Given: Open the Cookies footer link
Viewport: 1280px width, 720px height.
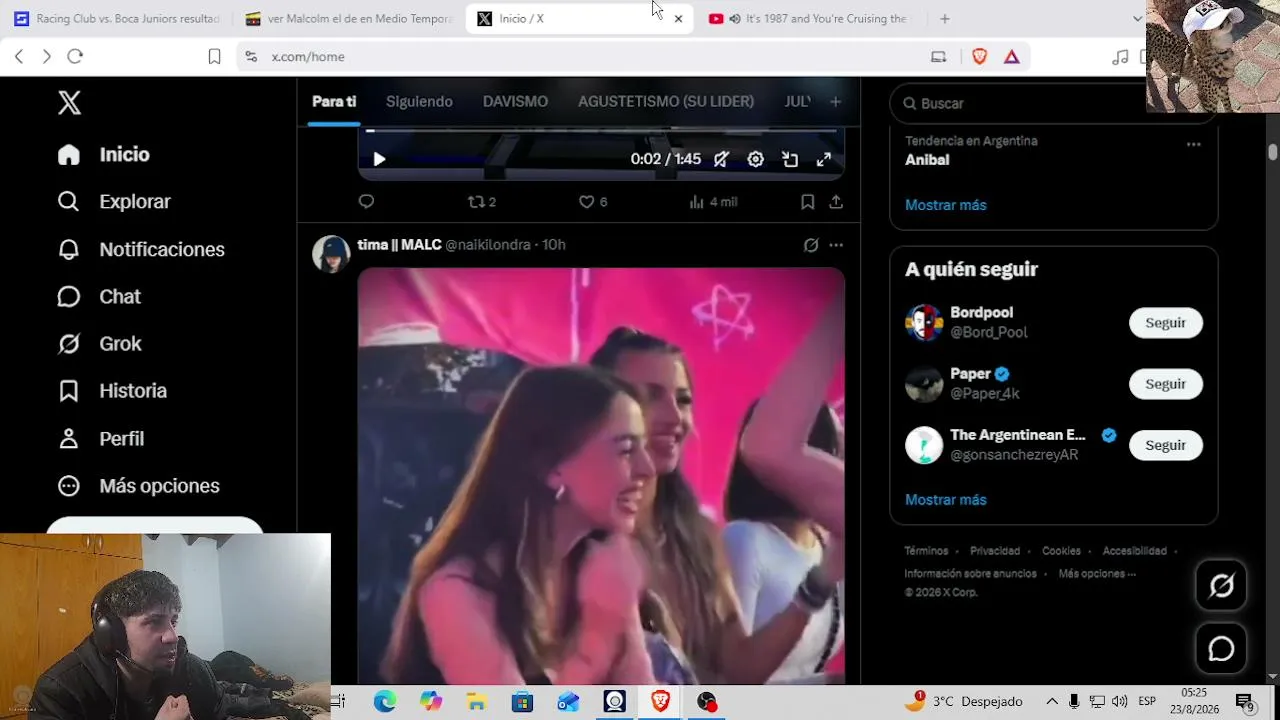Looking at the screenshot, I should point(1061,551).
